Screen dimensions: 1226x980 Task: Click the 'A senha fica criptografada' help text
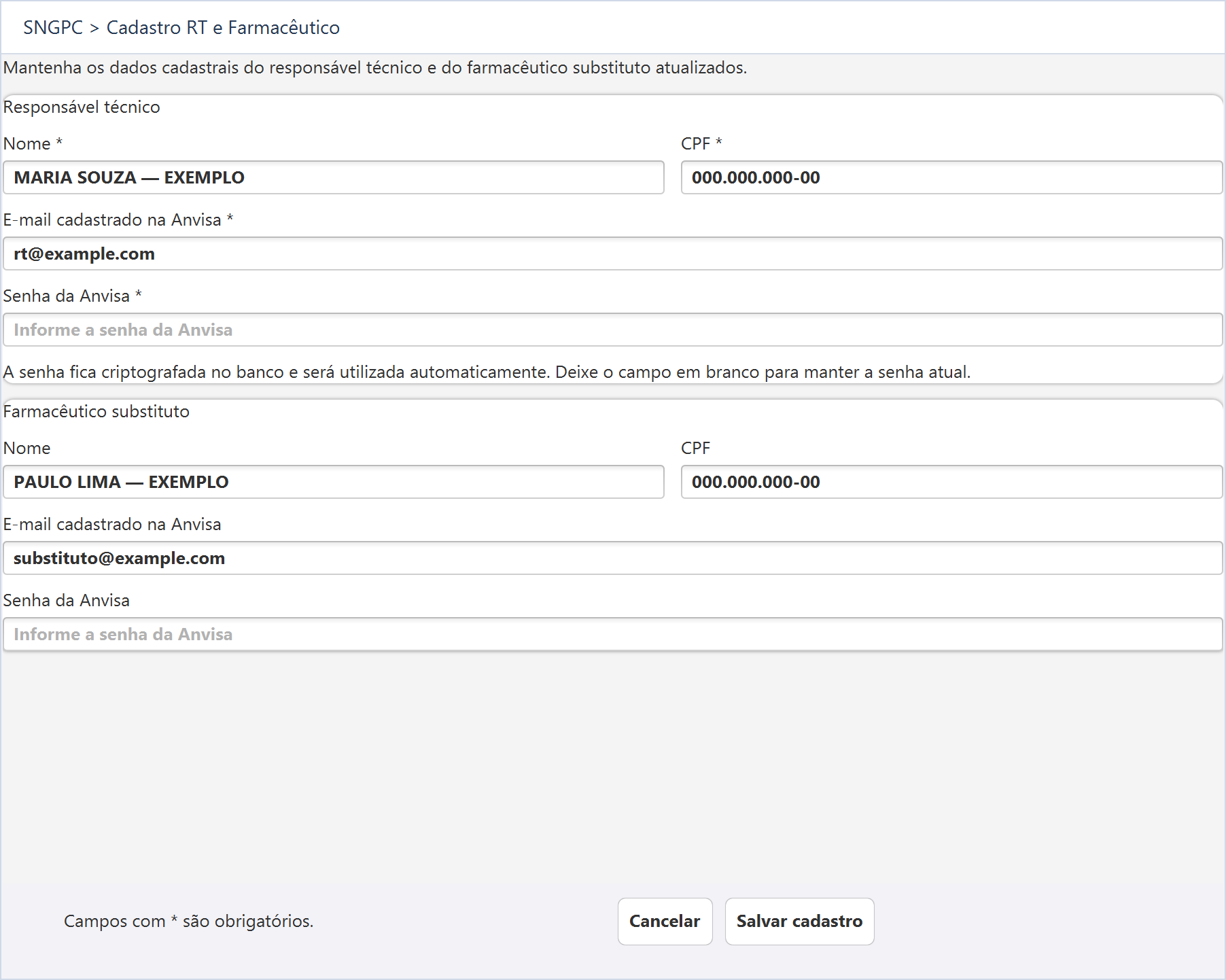(487, 372)
